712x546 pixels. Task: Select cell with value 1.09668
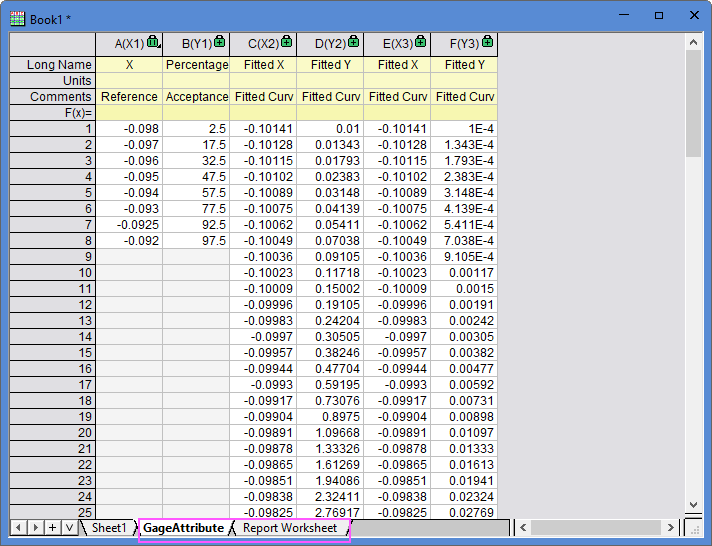pyautogui.click(x=330, y=432)
